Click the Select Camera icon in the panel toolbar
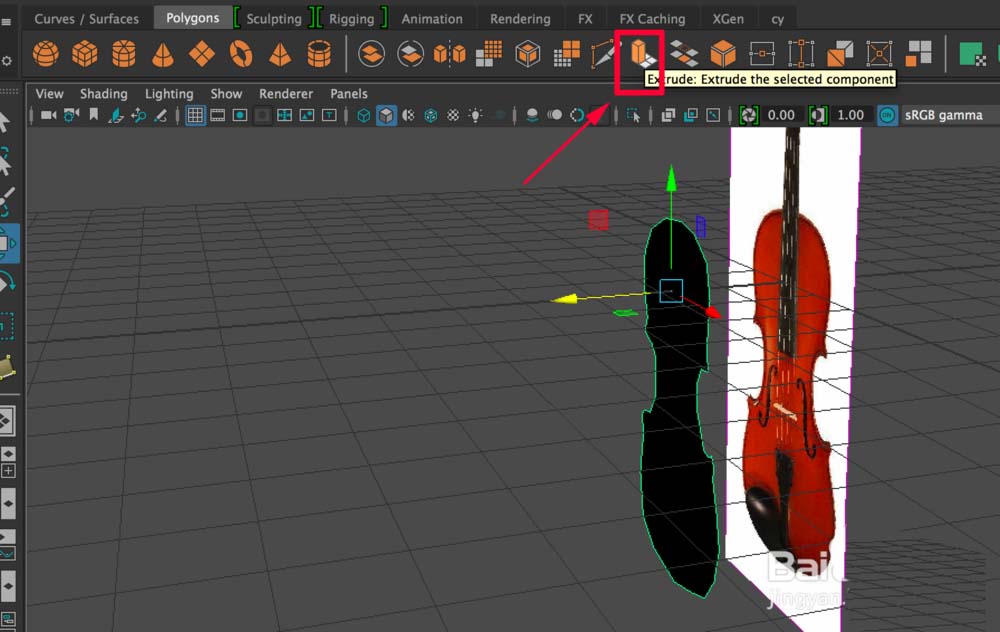The image size is (1000, 632). tap(48, 115)
